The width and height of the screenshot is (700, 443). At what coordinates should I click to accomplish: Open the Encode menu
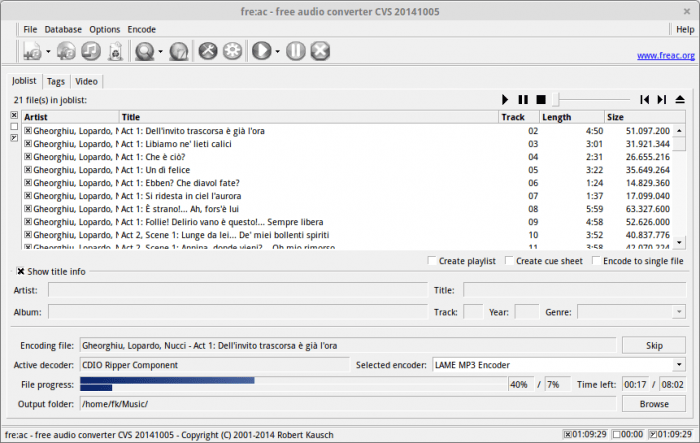coord(141,30)
